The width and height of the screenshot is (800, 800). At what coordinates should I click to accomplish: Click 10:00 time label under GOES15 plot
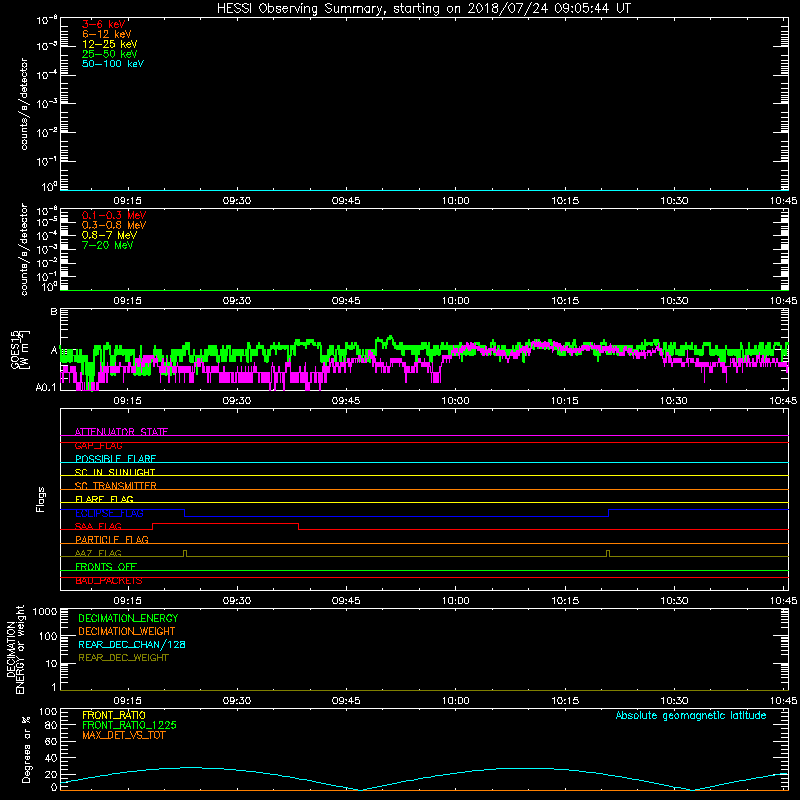coord(455,401)
